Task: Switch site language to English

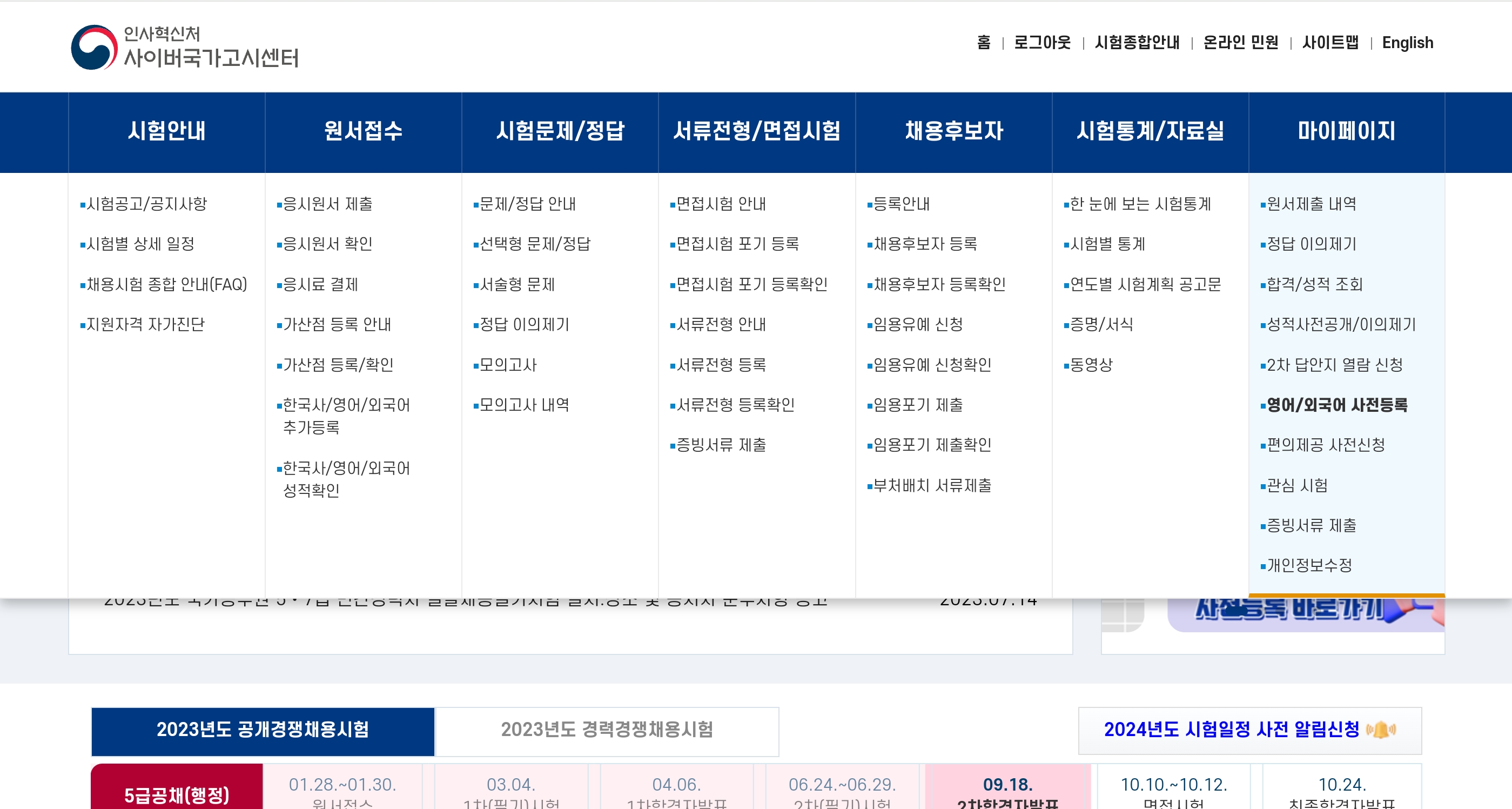Action: pos(1407,43)
